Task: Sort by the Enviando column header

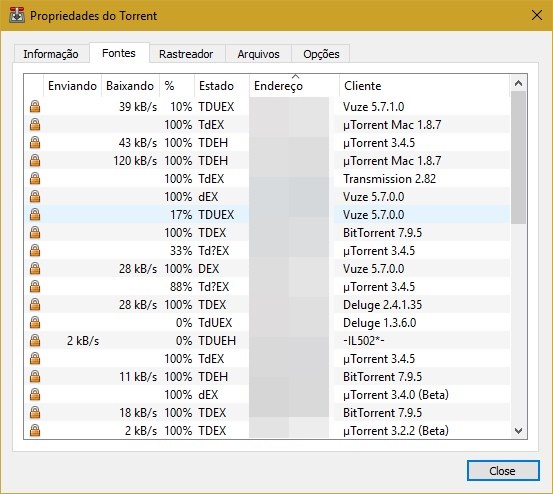Action: (72, 86)
